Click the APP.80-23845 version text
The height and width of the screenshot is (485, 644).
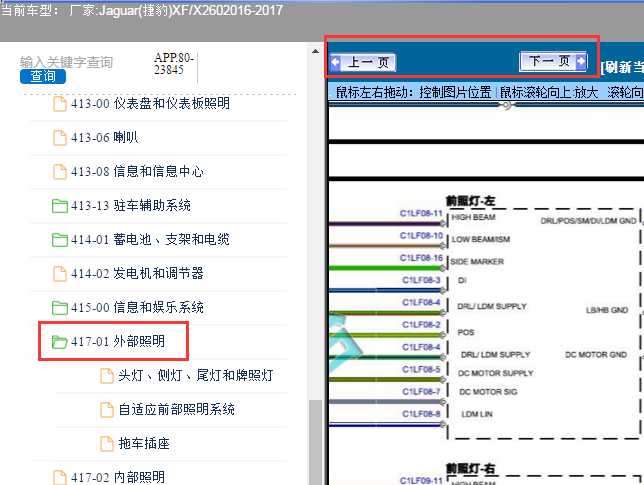[x=174, y=64]
